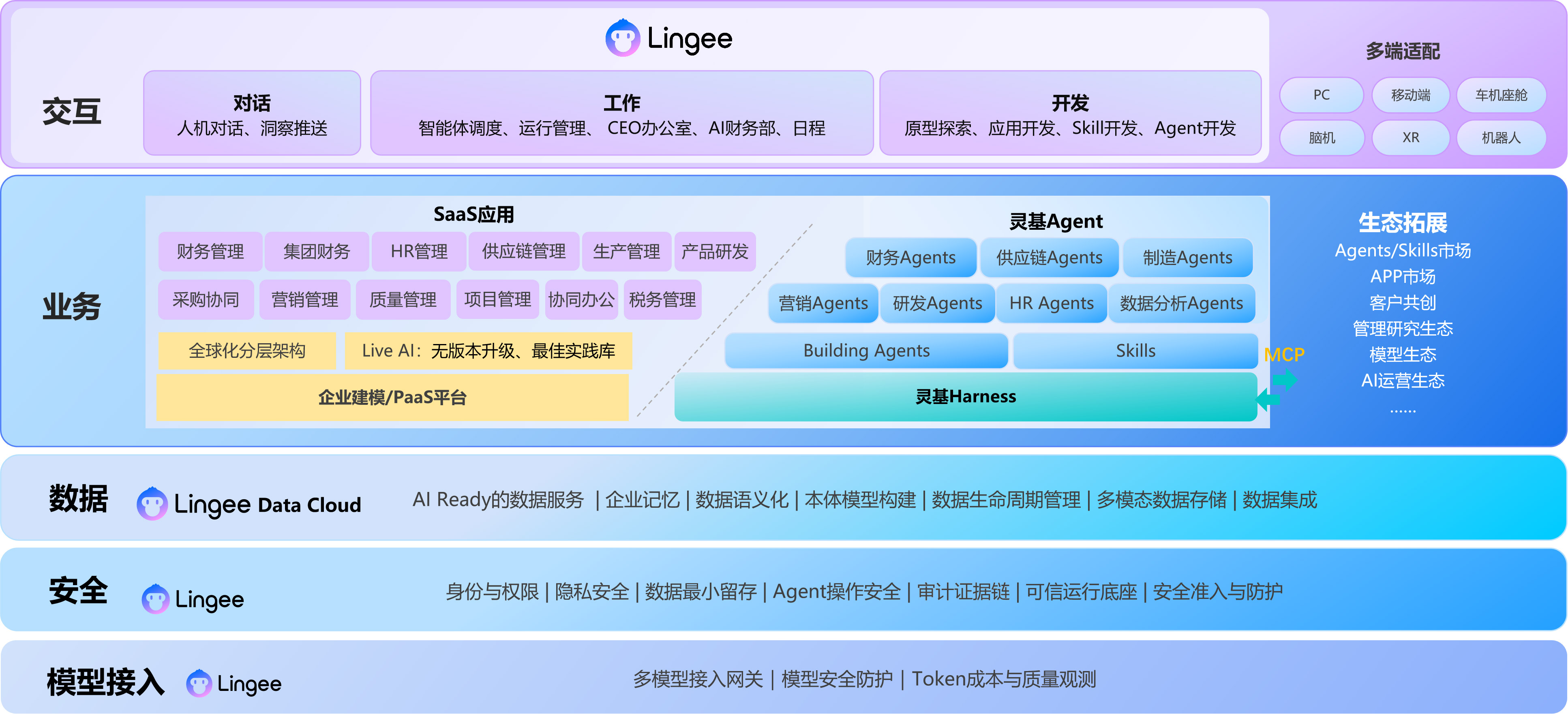This screenshot has width=1568, height=714.
Task: Click Agents/Skills市场 in ecosystem list
Action: coord(1403,251)
